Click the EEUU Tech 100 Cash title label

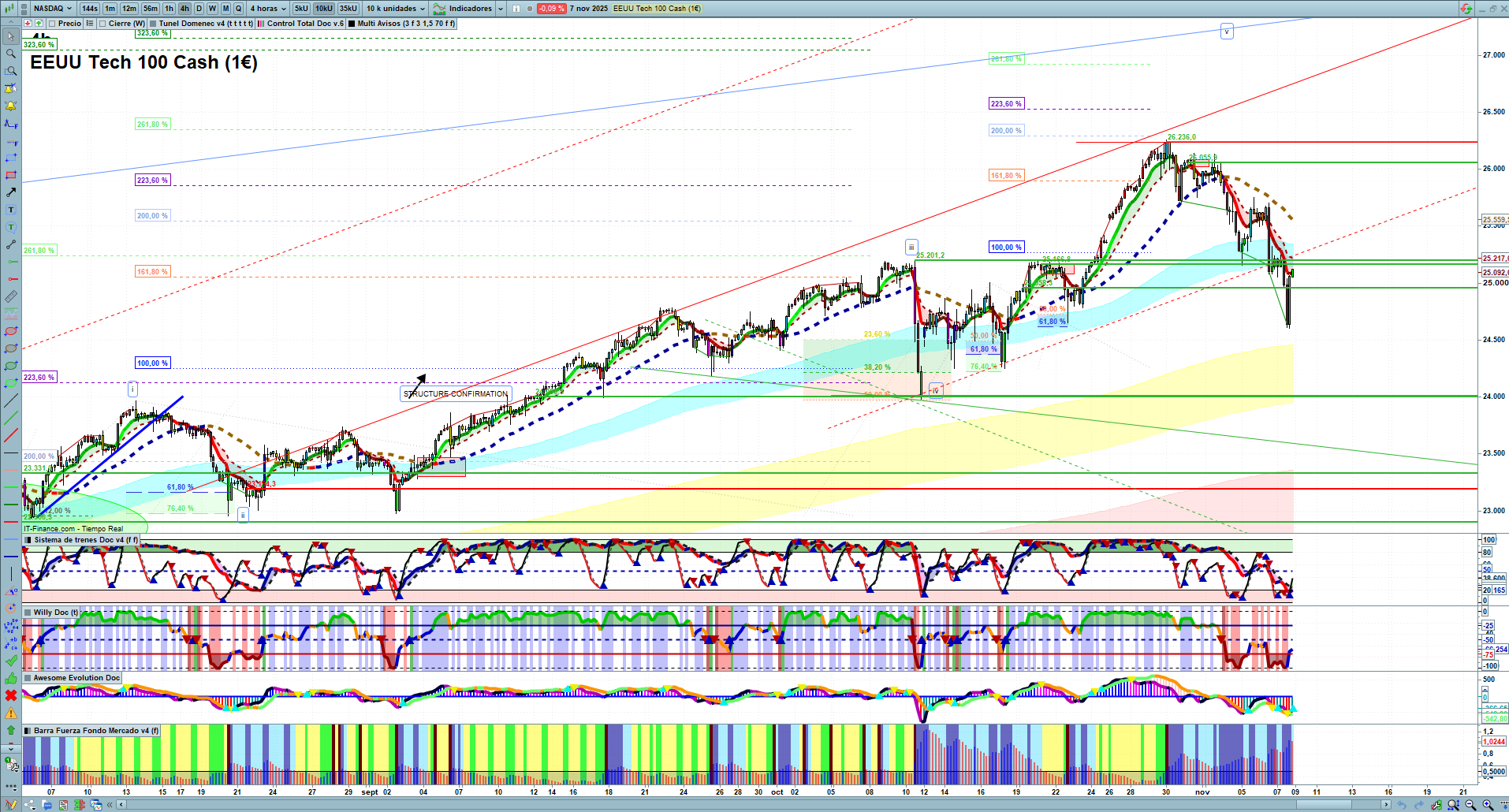[x=143, y=62]
